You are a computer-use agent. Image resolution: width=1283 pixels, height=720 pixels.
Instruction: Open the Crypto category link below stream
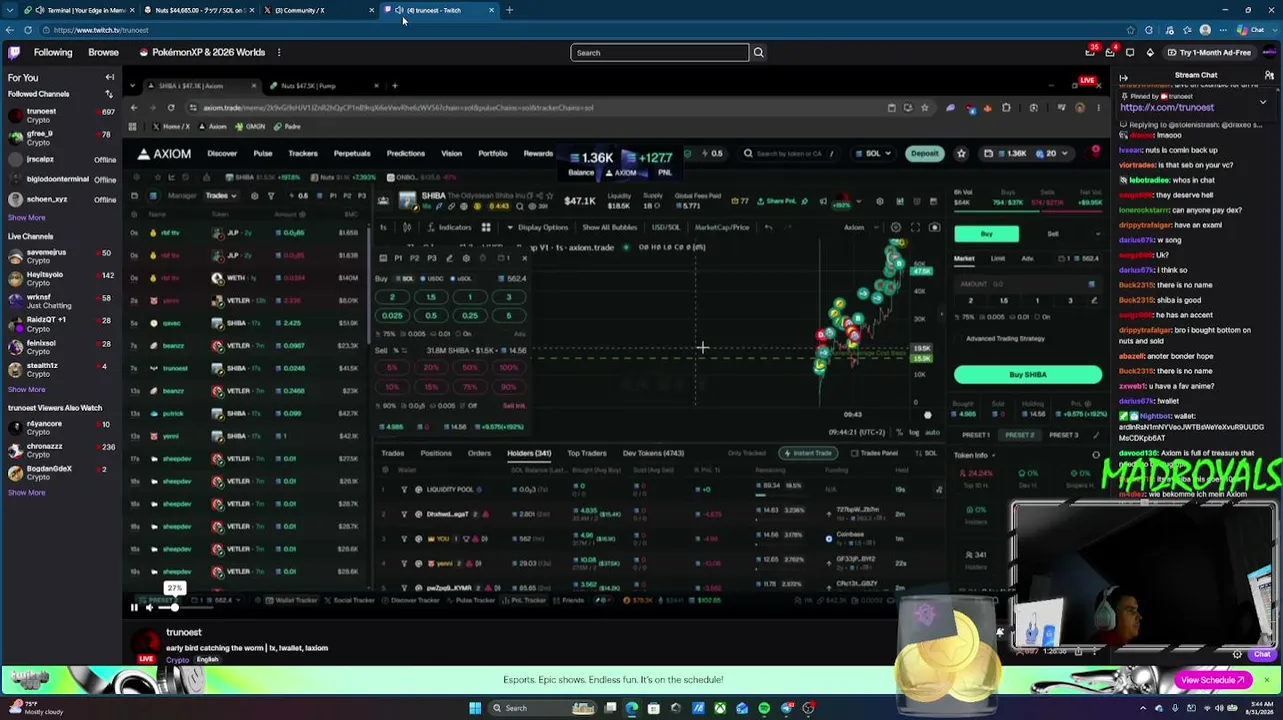[x=177, y=660]
